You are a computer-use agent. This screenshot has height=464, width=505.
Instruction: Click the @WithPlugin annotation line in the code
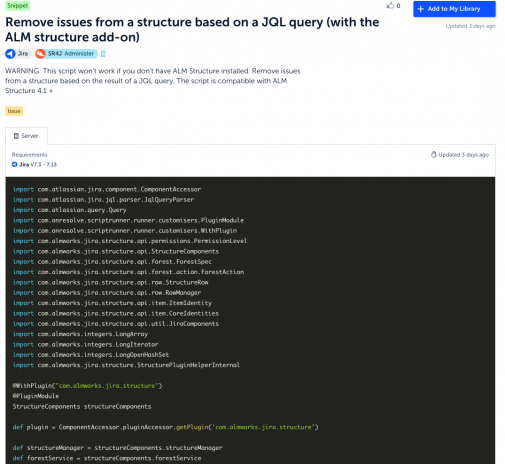(x=87, y=386)
